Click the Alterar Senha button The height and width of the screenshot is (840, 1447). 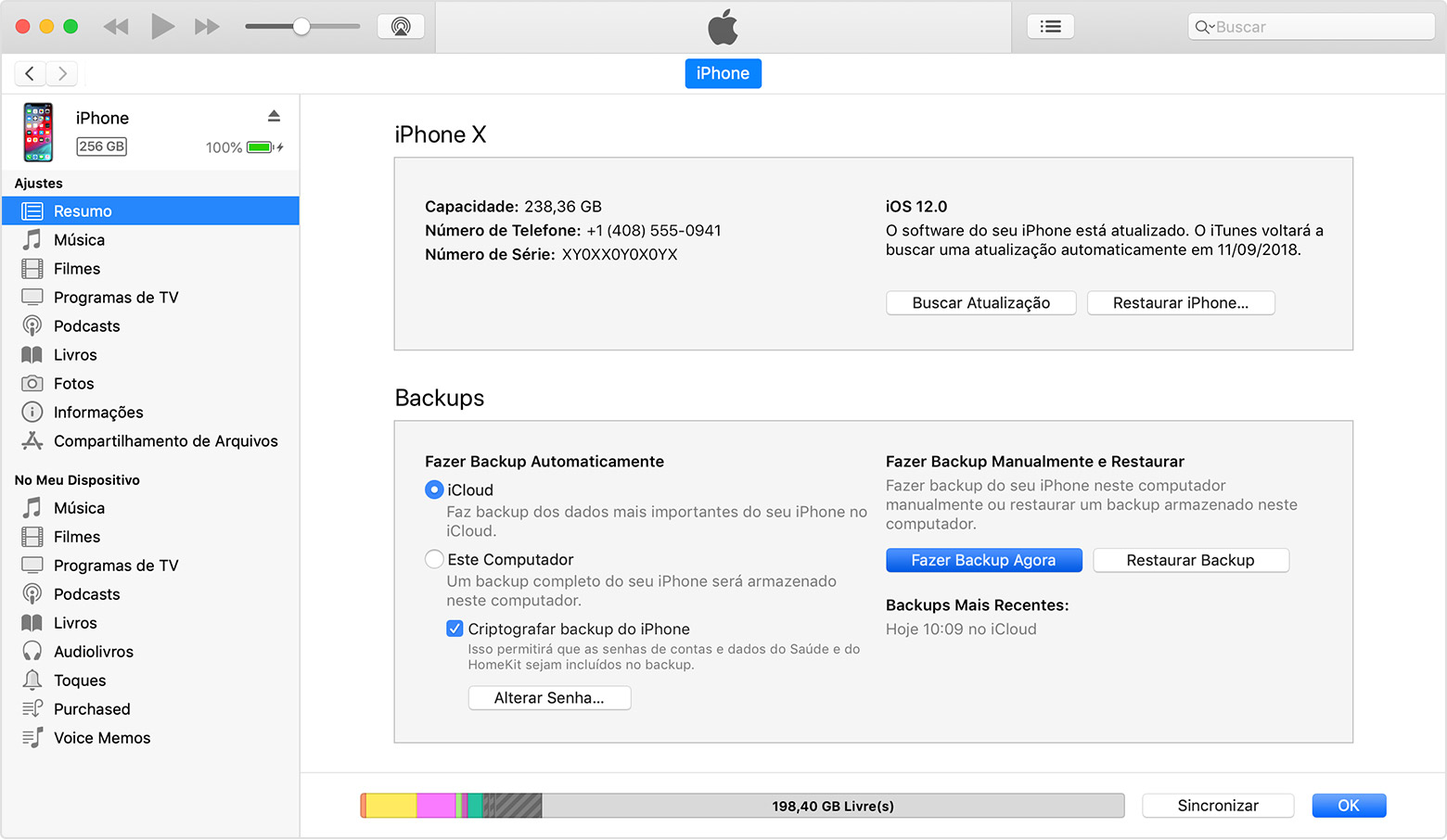pyautogui.click(x=549, y=698)
